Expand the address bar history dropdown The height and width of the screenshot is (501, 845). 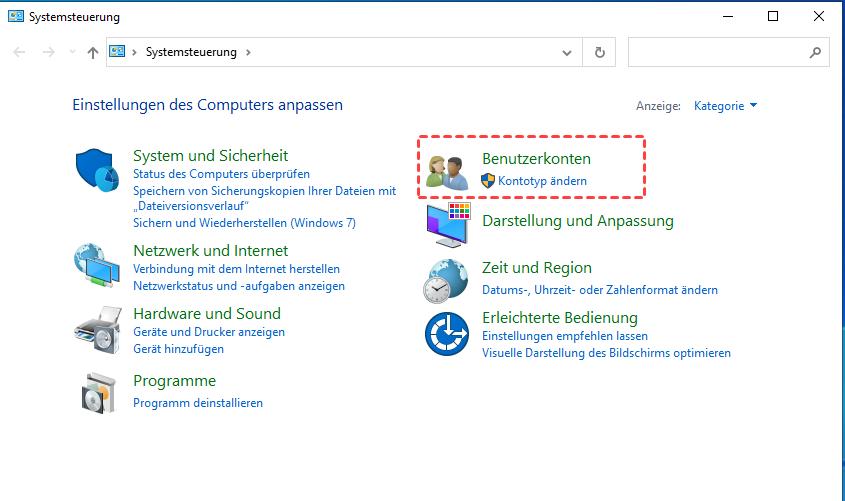pos(568,52)
